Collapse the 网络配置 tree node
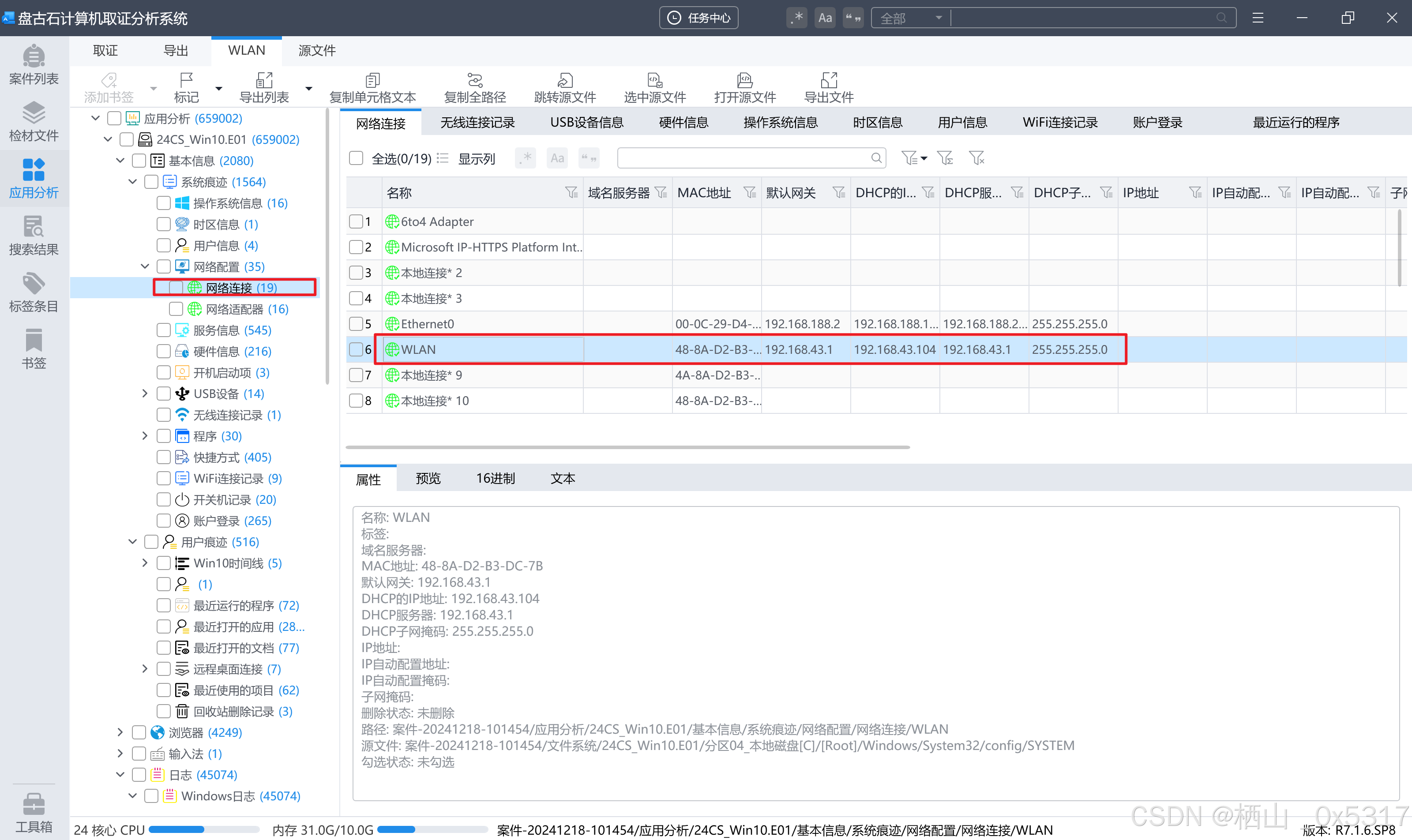1412x840 pixels. 144,266
